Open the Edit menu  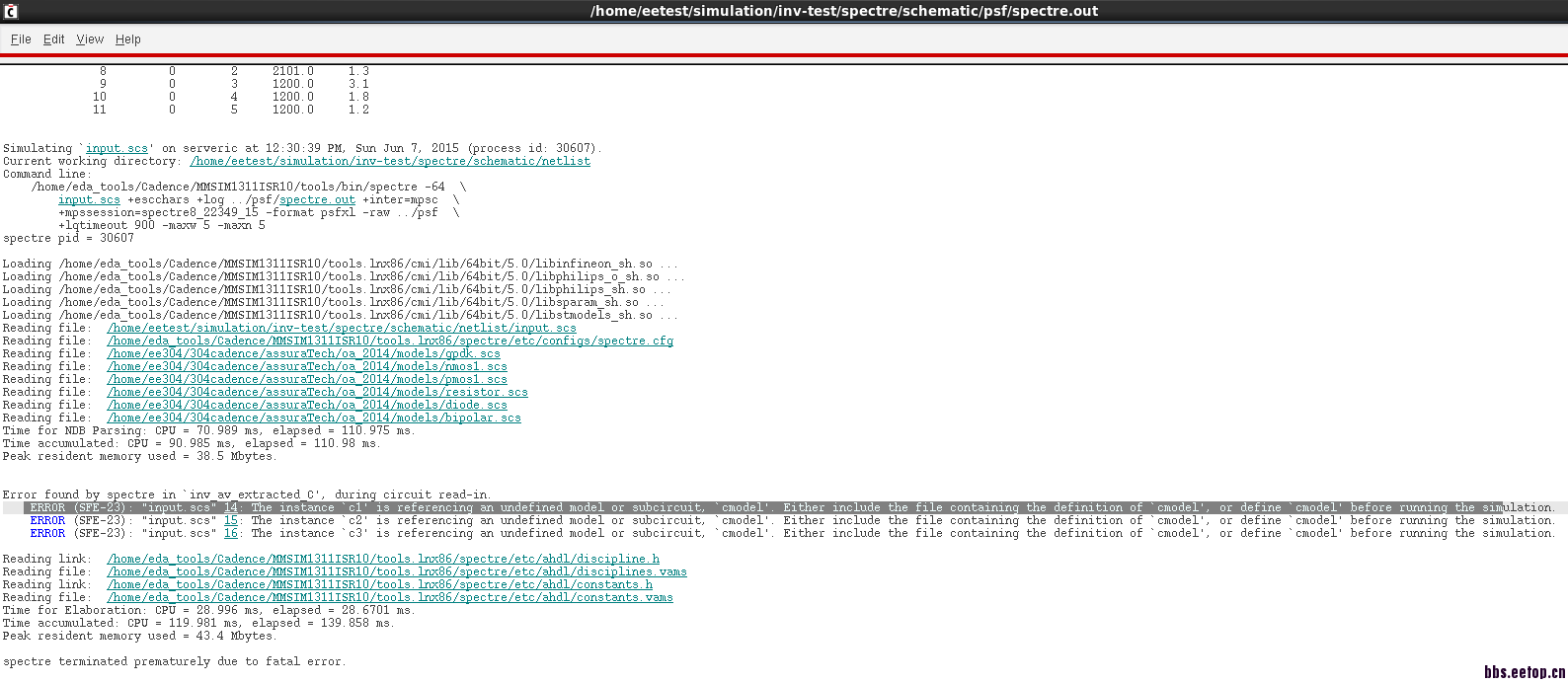point(53,39)
